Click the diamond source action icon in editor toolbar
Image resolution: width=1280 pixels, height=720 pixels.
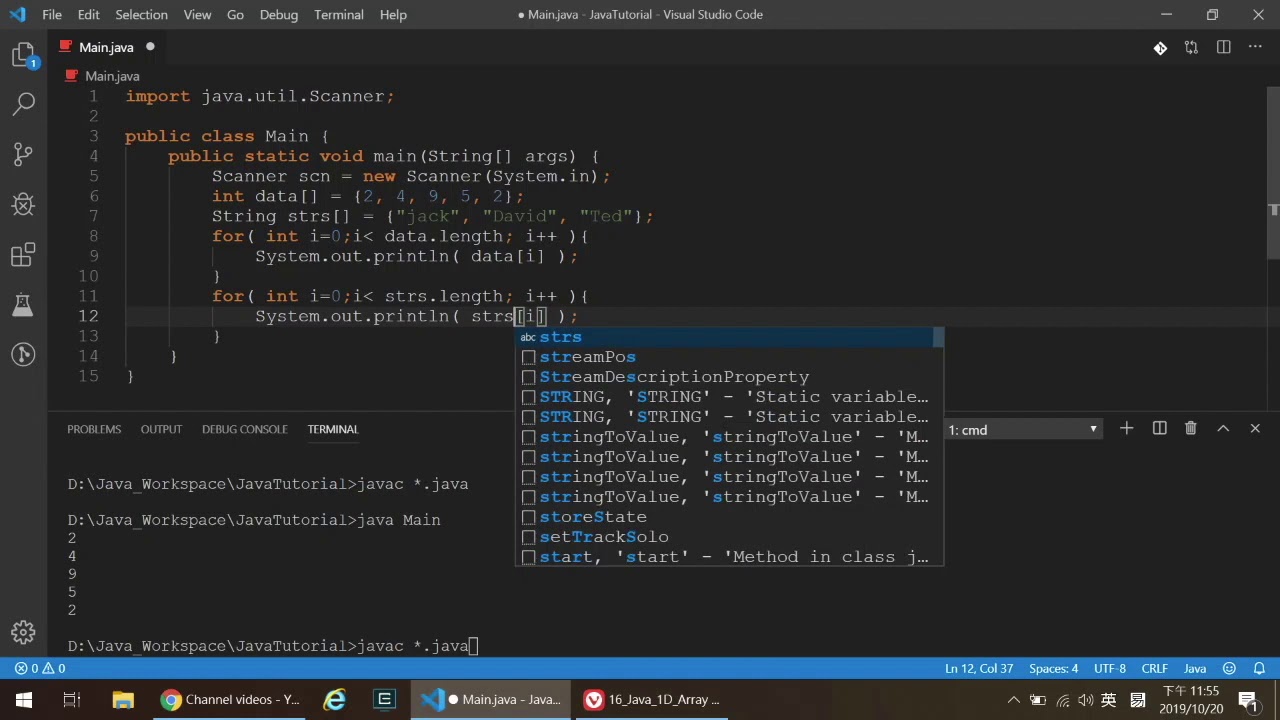click(x=1160, y=47)
